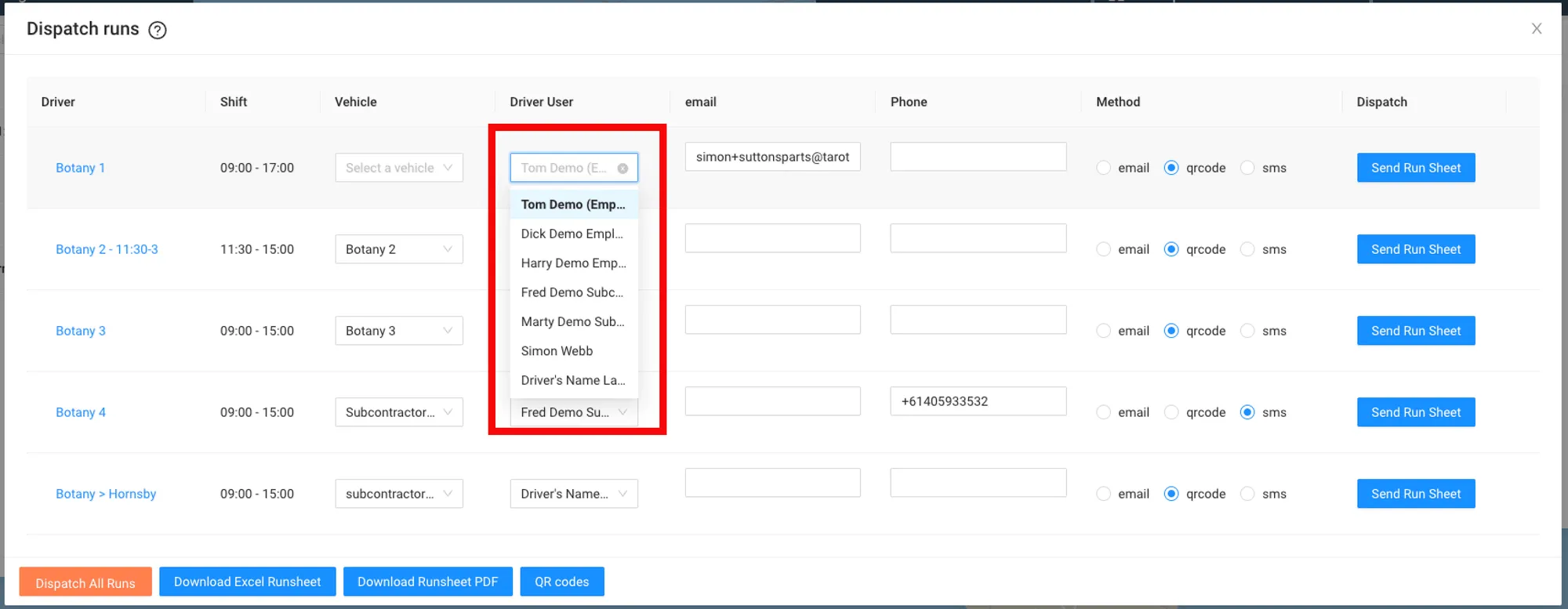Image resolution: width=1568 pixels, height=609 pixels.
Task: Open QR codes
Action: pos(562,582)
